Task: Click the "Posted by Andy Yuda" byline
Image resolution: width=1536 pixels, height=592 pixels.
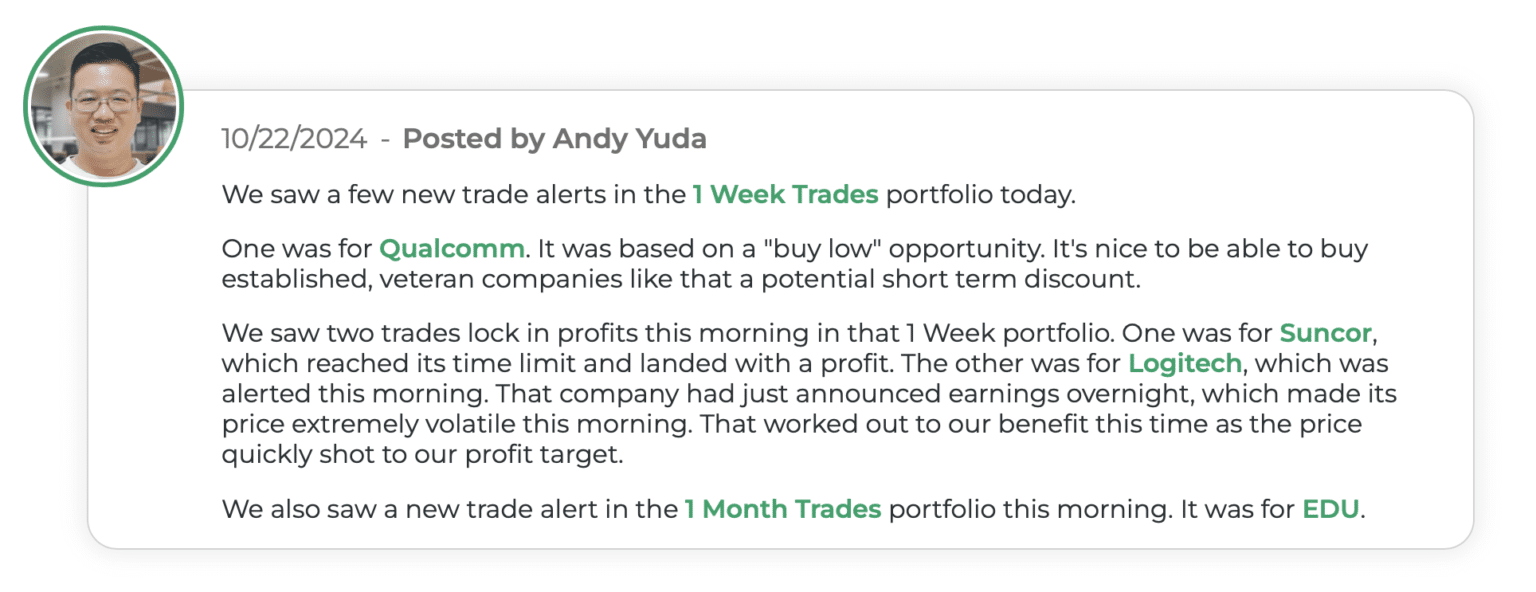Action: [x=554, y=139]
